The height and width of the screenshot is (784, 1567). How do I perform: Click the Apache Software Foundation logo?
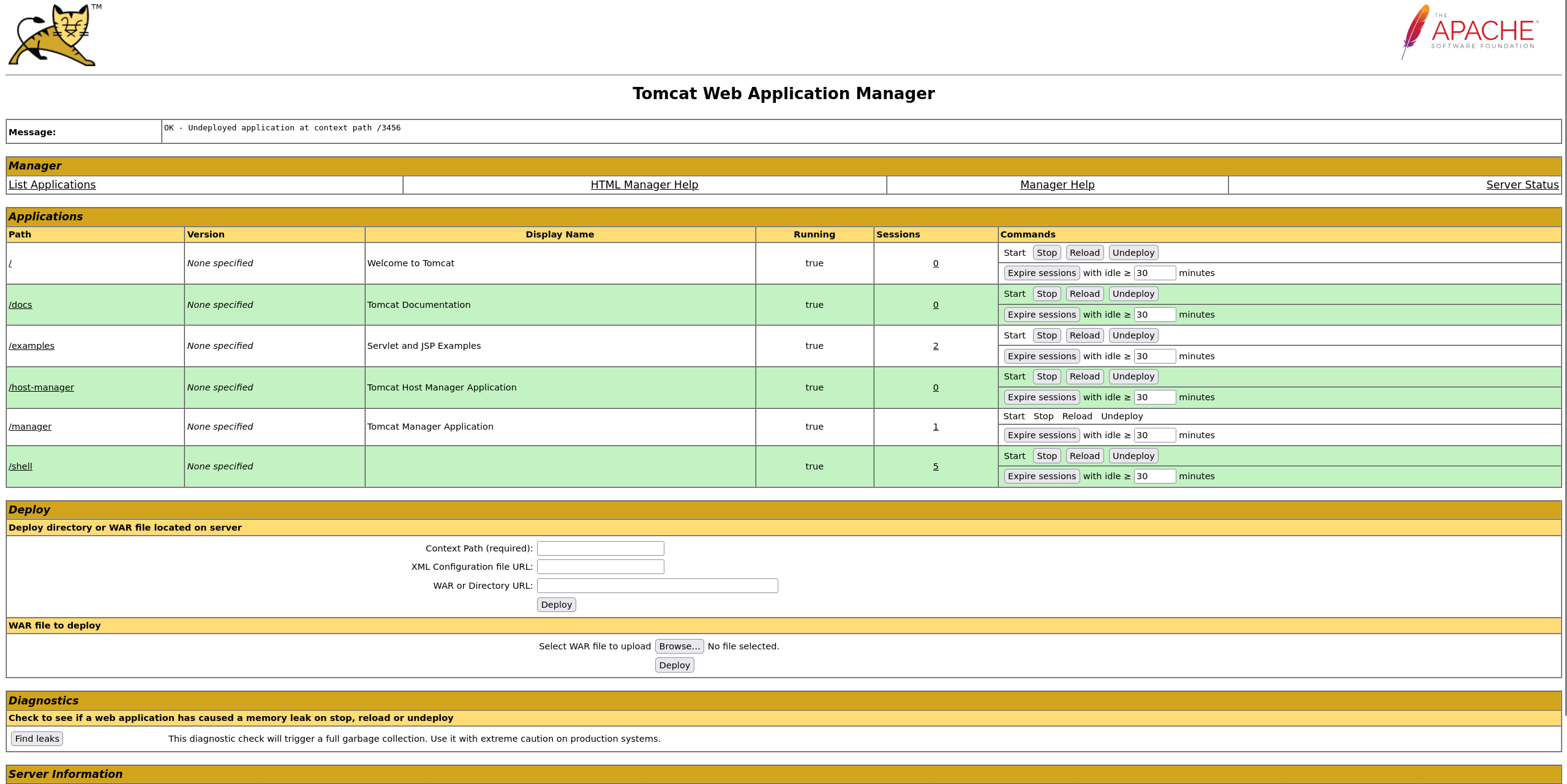[1470, 32]
